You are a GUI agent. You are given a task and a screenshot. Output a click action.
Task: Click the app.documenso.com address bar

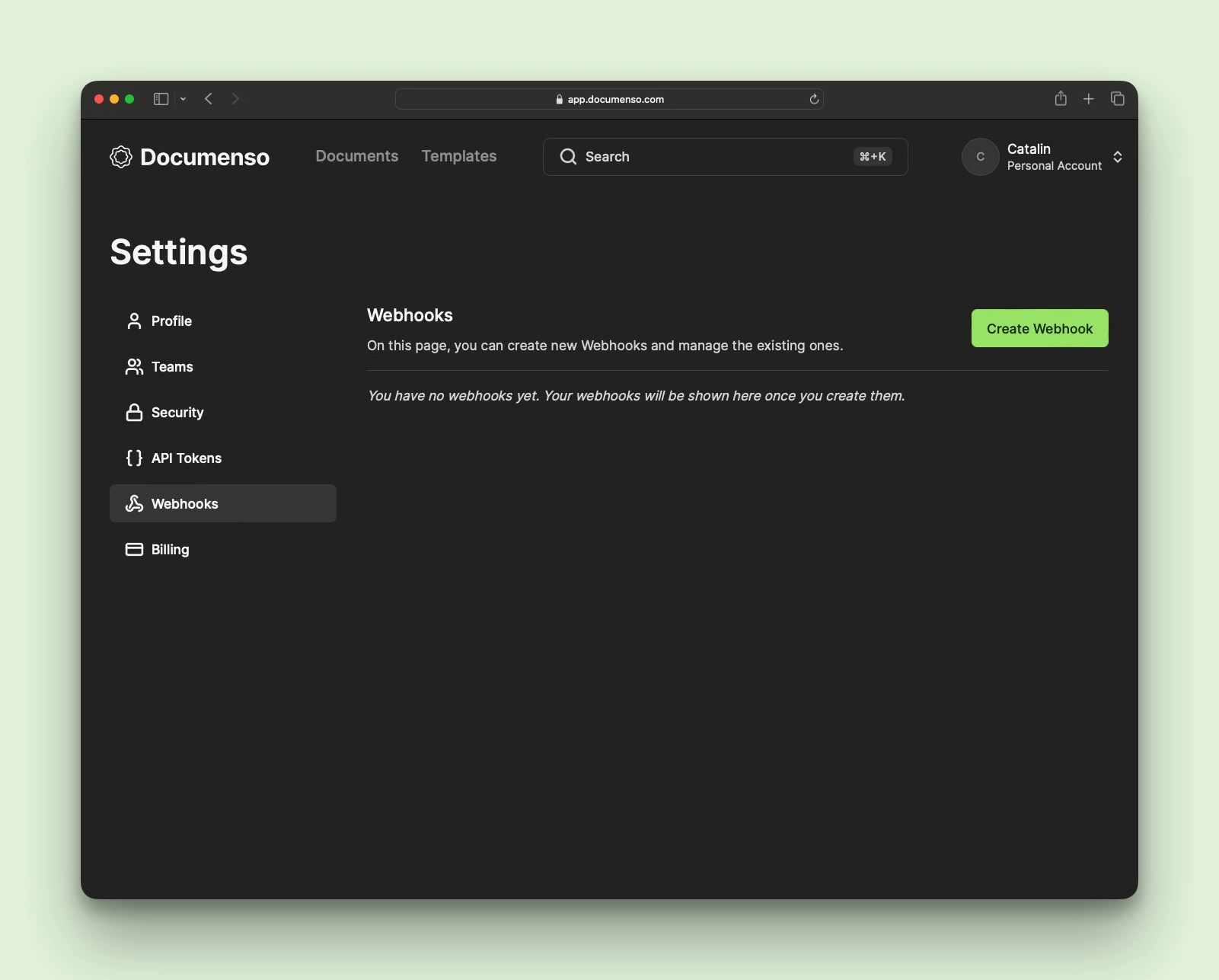point(609,99)
